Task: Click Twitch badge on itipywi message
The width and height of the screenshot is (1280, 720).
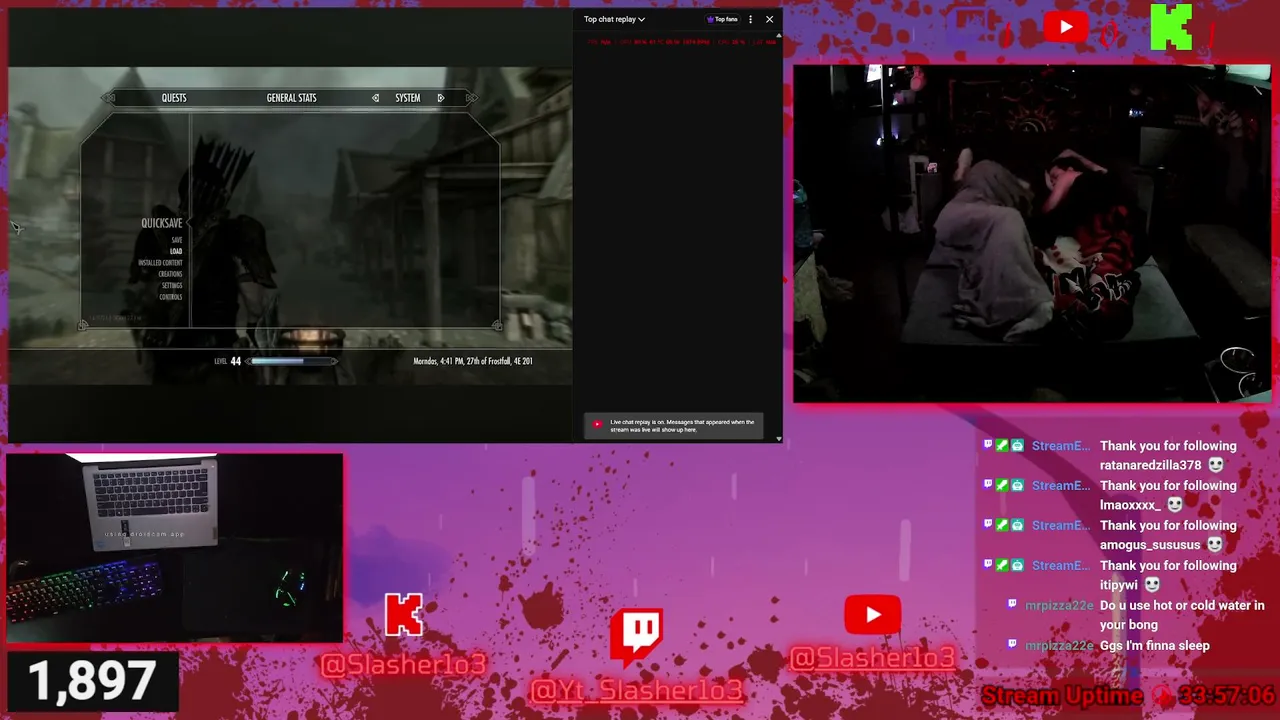Action: [x=987, y=566]
